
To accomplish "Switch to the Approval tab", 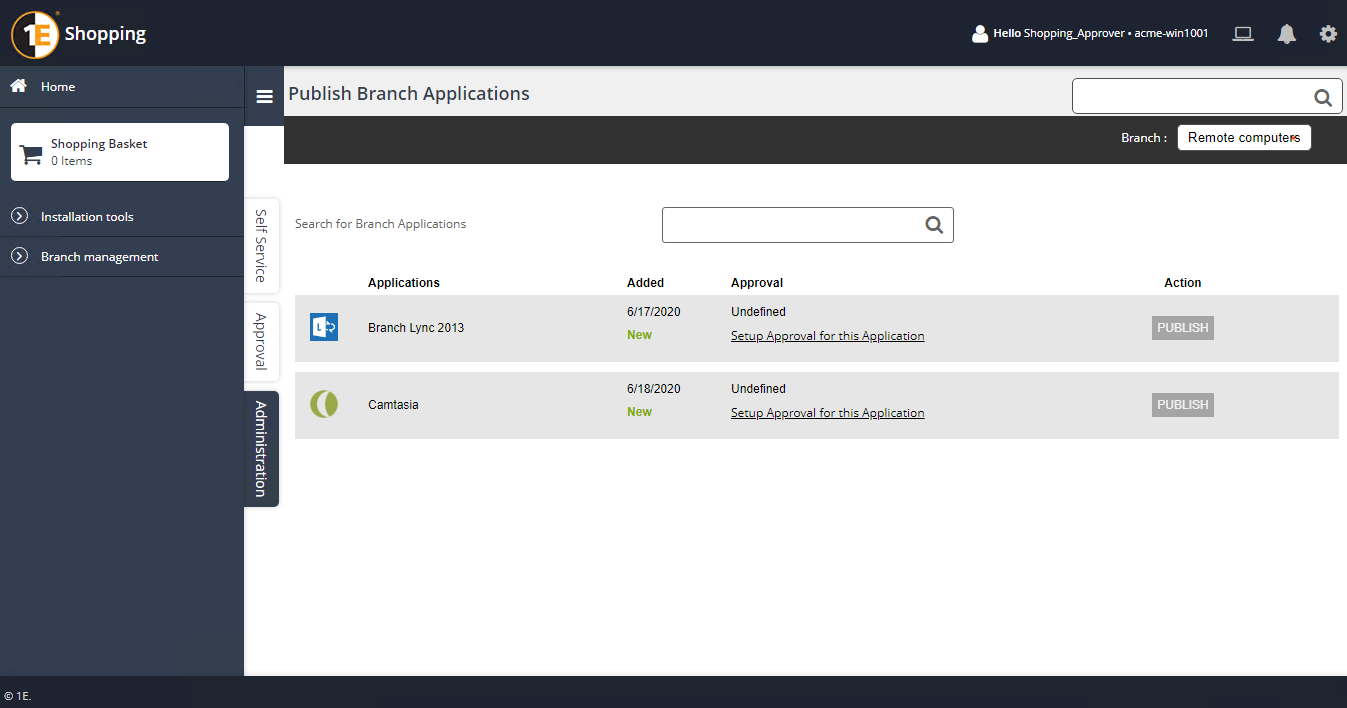I will point(261,341).
